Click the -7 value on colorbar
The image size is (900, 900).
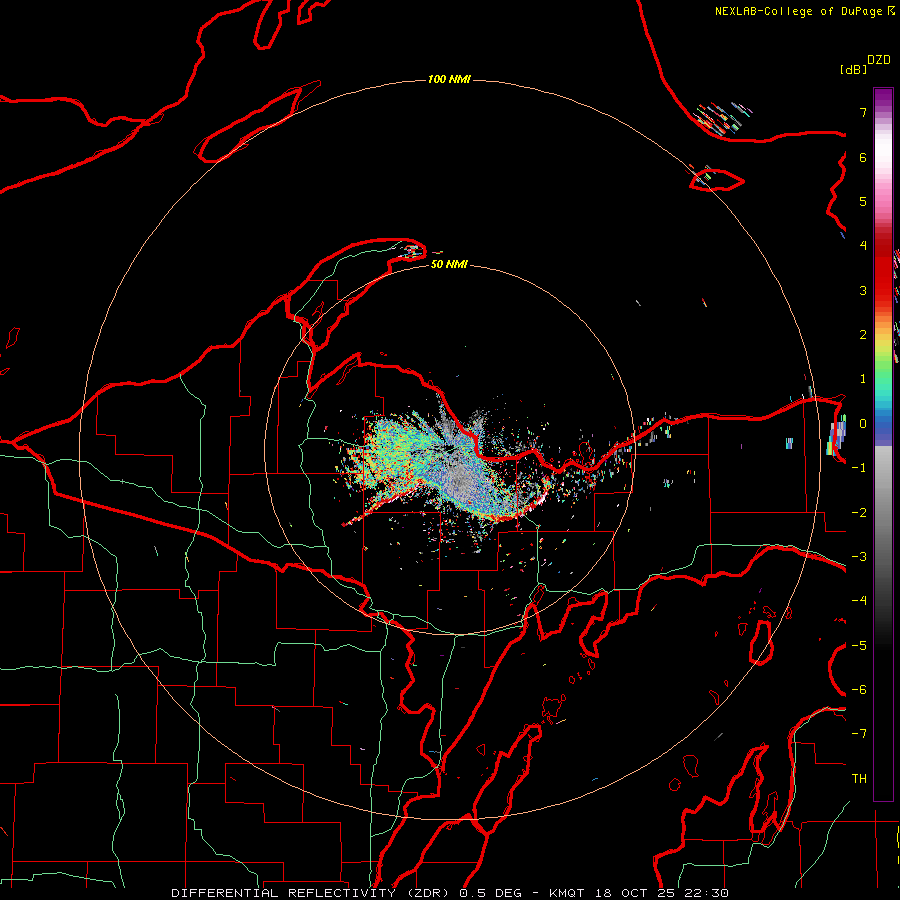pos(859,734)
